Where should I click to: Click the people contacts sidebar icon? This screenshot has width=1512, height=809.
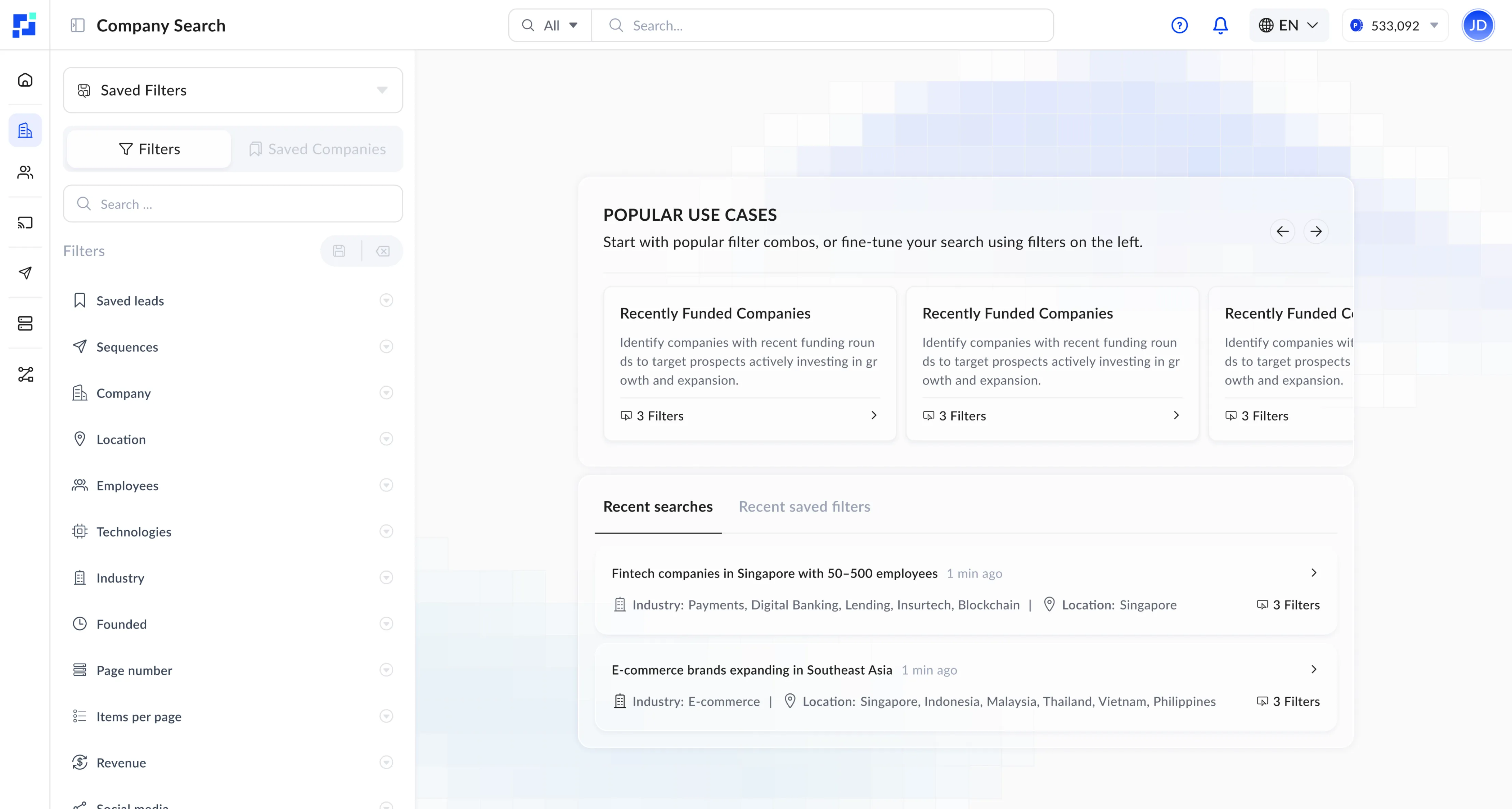pyautogui.click(x=25, y=172)
